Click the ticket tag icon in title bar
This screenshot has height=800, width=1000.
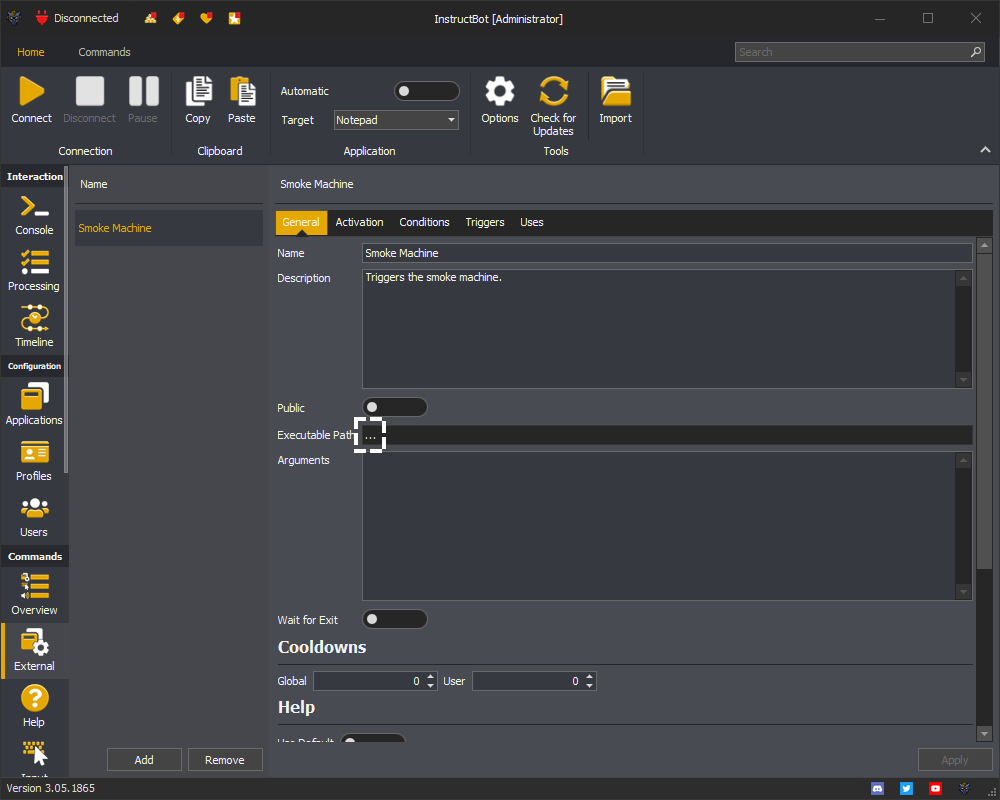(179, 19)
